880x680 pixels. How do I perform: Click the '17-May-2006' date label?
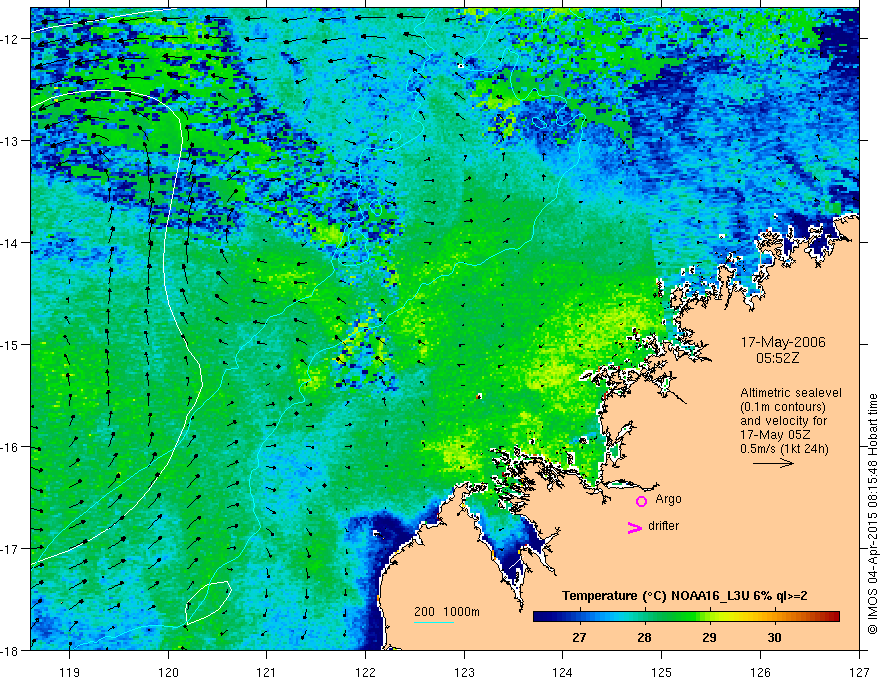coord(783,342)
